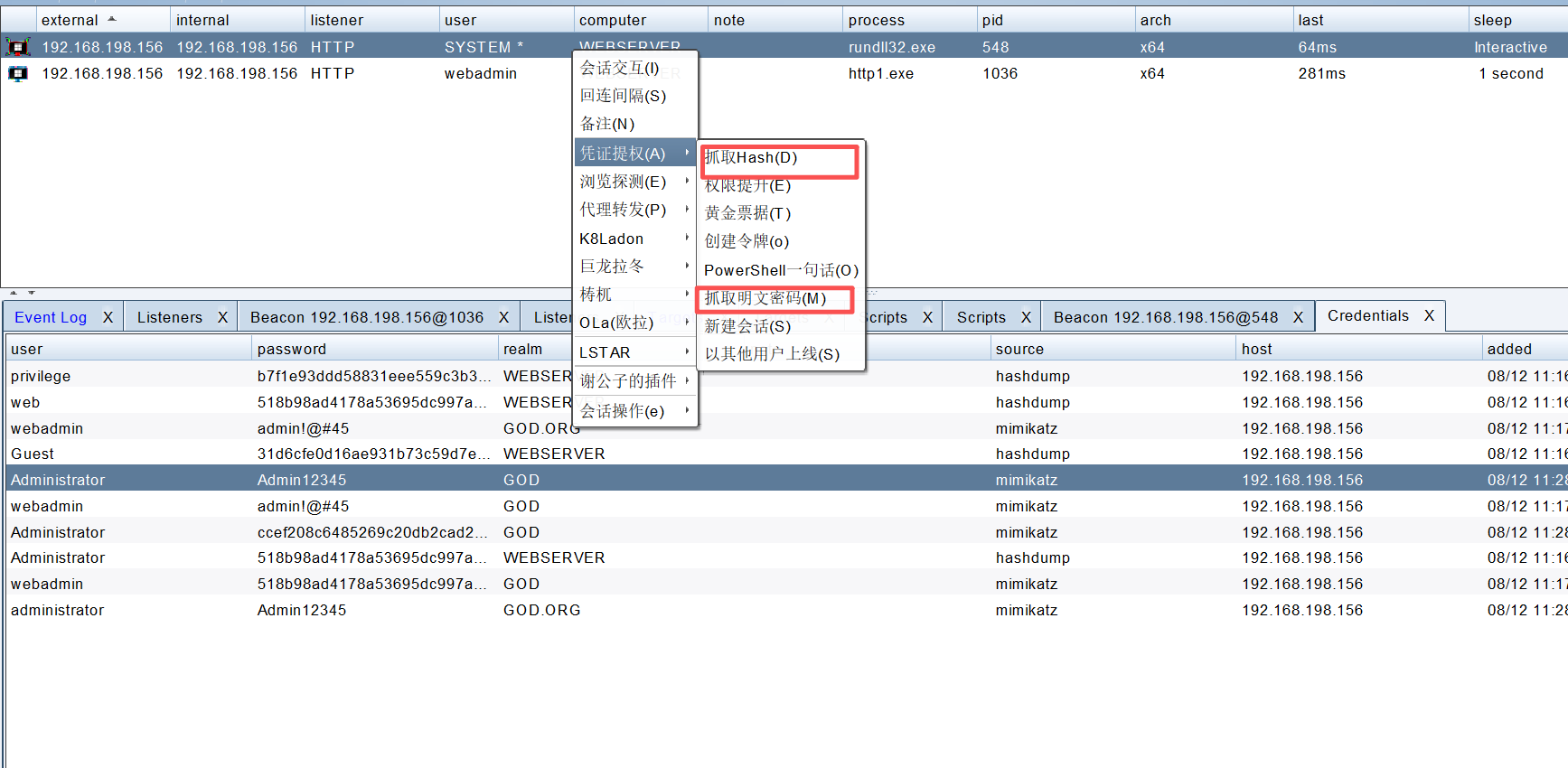1568x768 pixels.
Task: Switch to the Event Log tab
Action: point(51,317)
